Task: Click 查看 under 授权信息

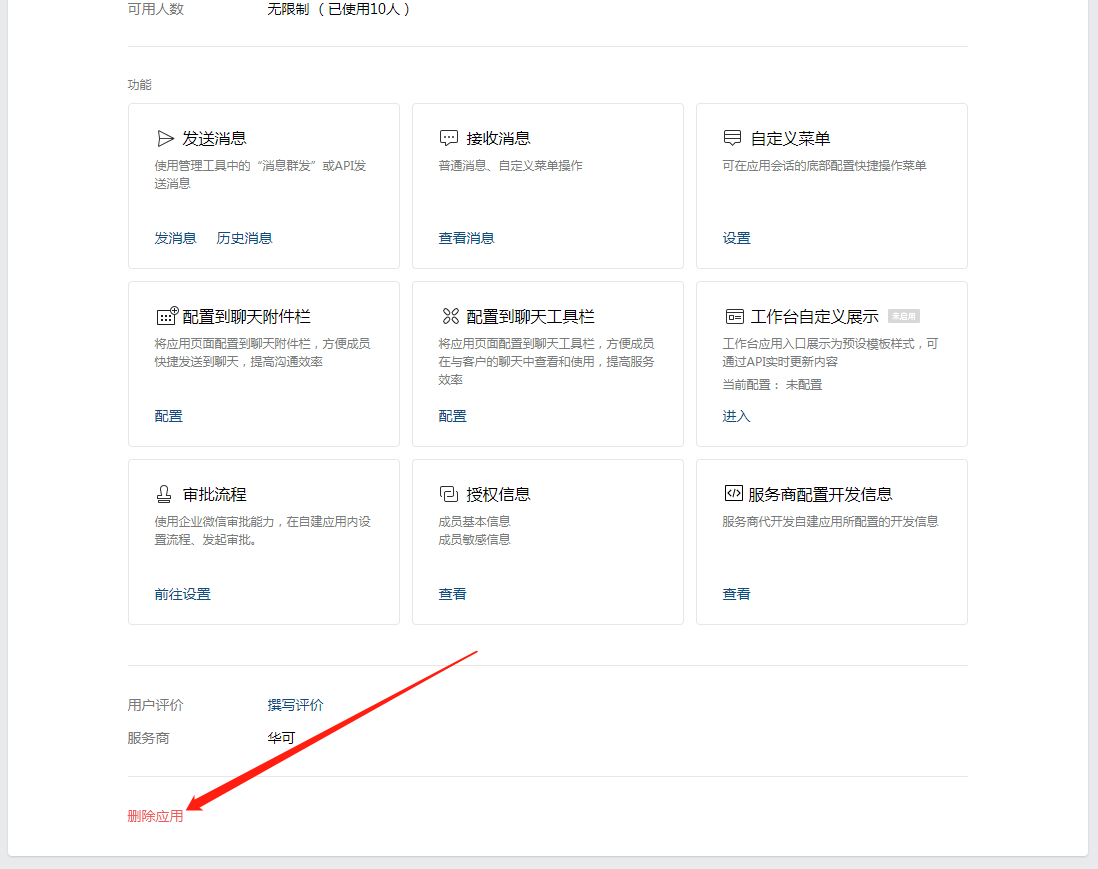Action: pos(452,594)
